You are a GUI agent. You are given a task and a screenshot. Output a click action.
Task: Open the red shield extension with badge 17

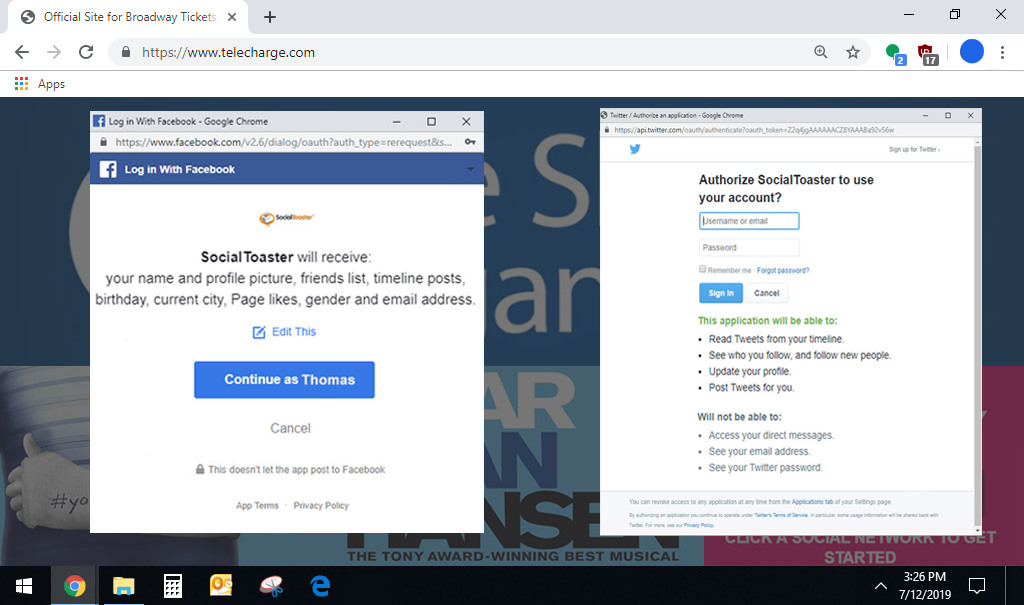pyautogui.click(x=927, y=54)
